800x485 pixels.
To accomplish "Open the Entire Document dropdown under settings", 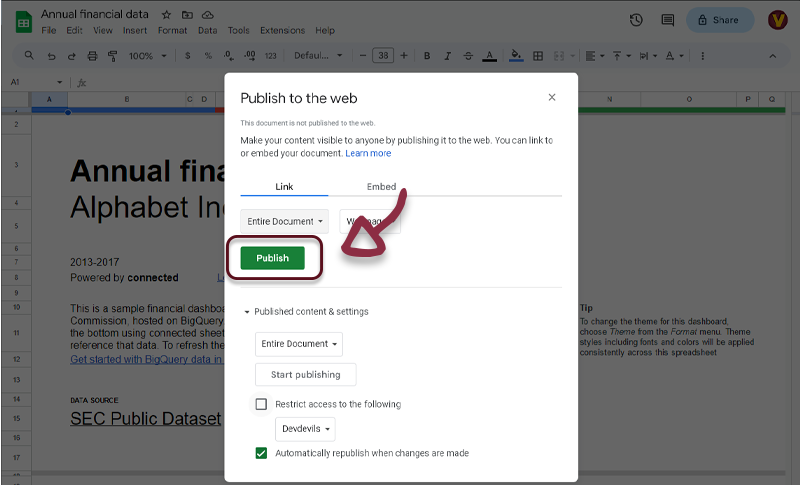I will coord(299,344).
